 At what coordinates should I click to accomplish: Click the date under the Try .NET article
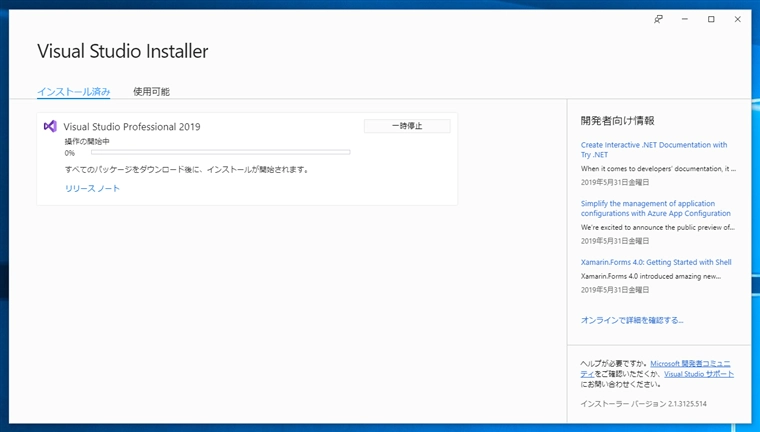pyautogui.click(x=615, y=182)
